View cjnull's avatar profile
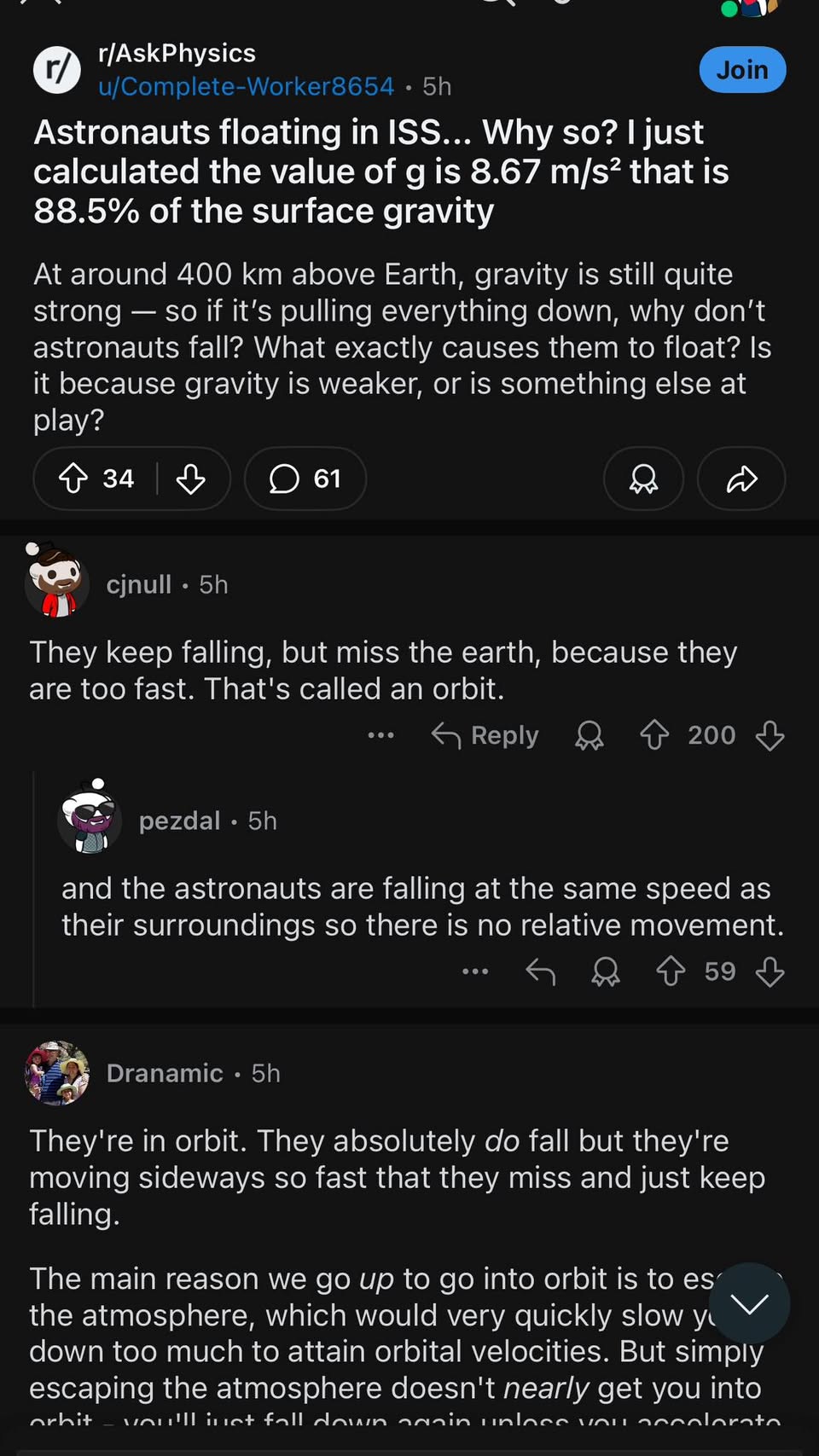The image size is (819, 1456). tap(57, 583)
